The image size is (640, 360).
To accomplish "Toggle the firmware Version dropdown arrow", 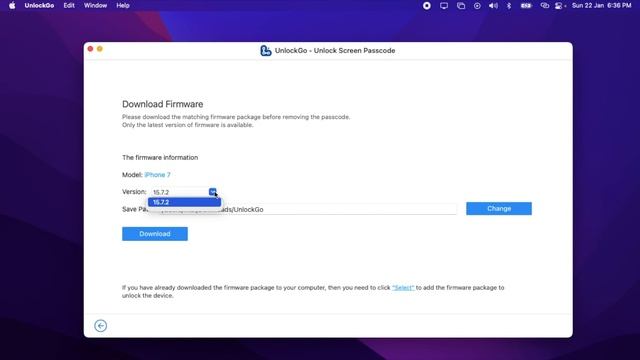I will click(213, 191).
